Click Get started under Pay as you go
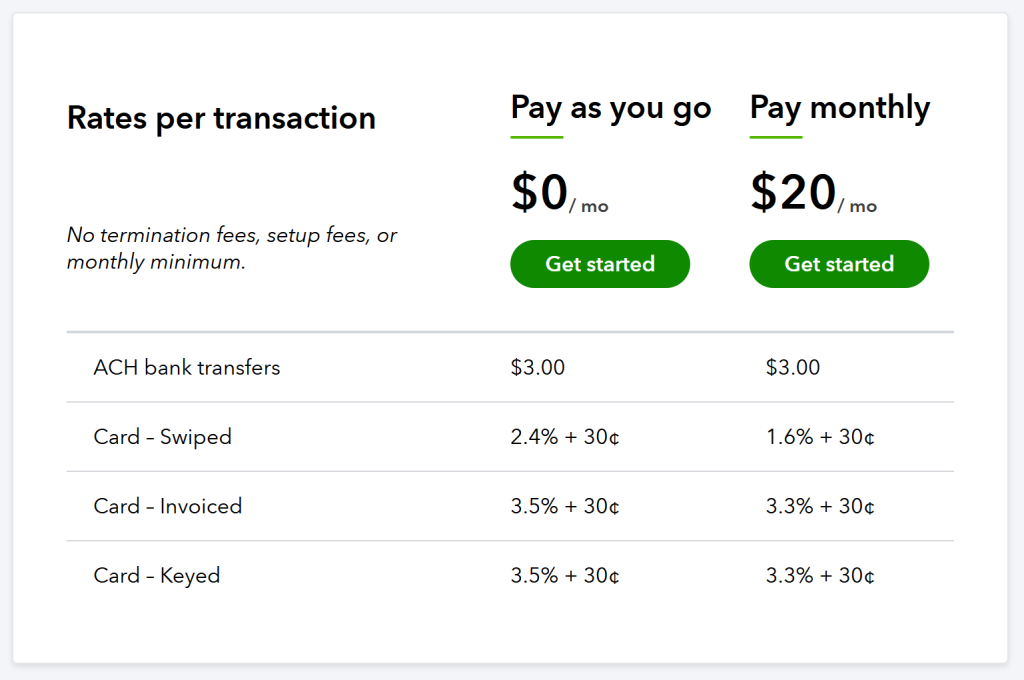Viewport: 1024px width, 680px height. [x=600, y=264]
